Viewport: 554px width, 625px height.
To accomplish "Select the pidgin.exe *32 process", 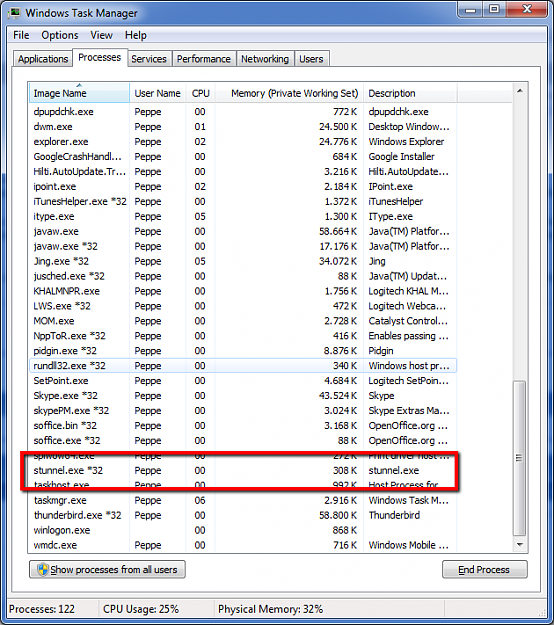I will coord(243,351).
